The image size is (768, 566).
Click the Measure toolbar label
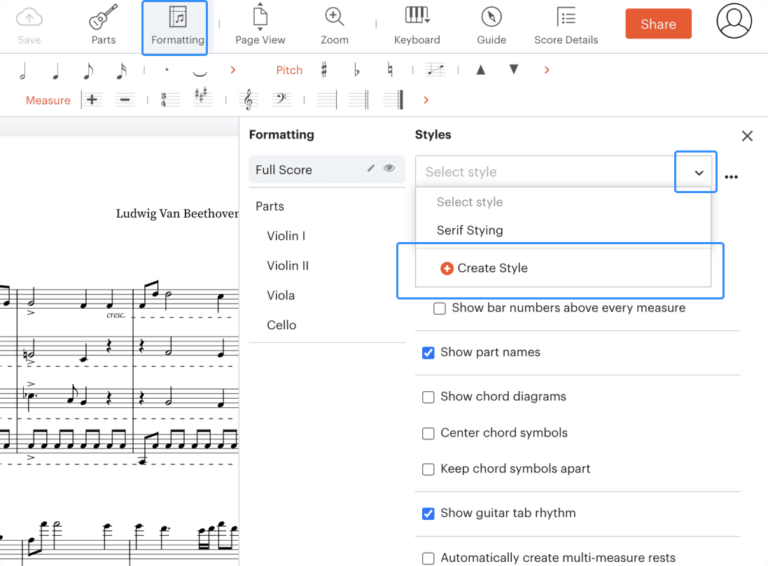pyautogui.click(x=48, y=100)
